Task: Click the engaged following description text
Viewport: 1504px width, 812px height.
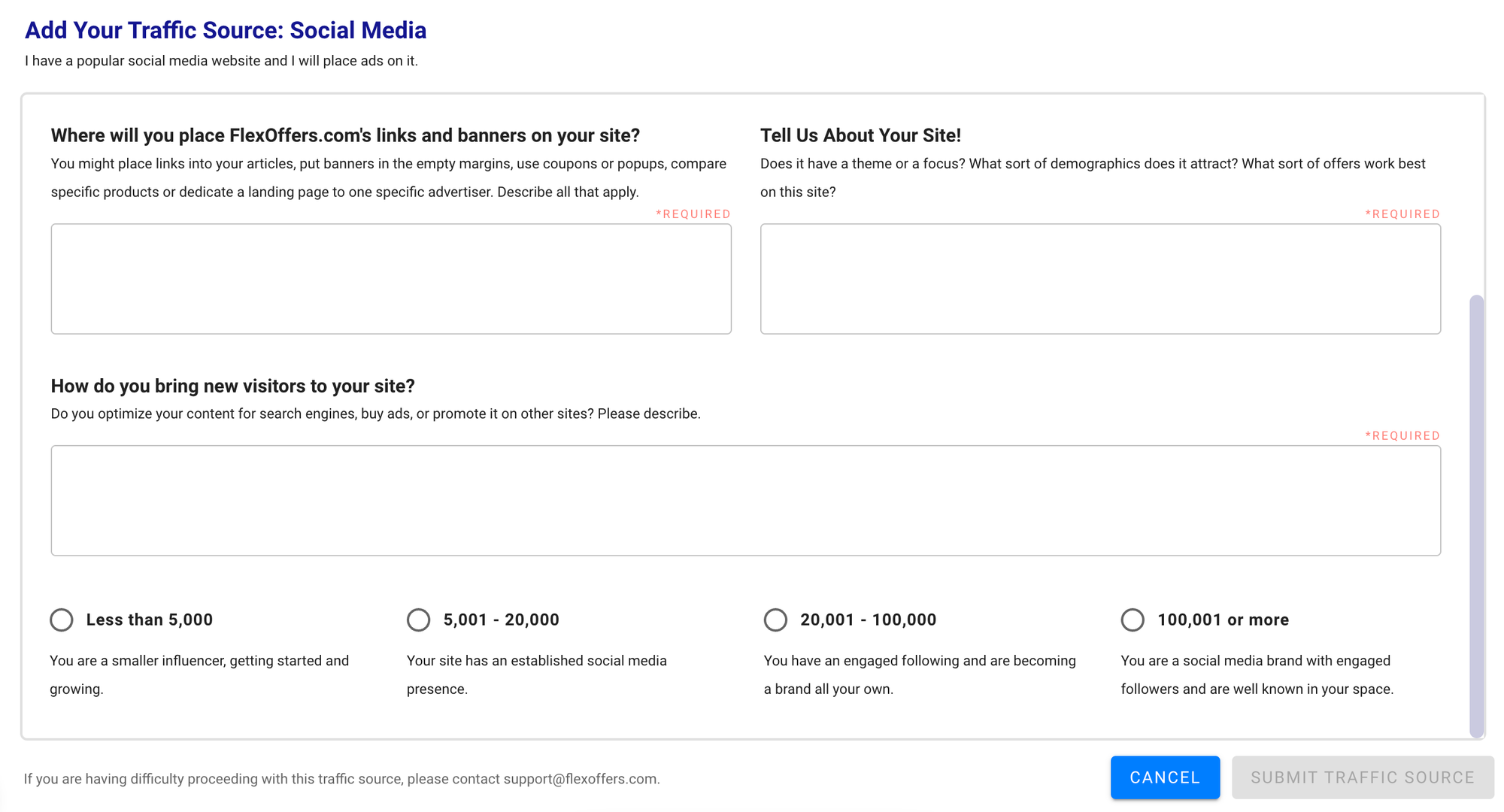Action: (x=919, y=674)
